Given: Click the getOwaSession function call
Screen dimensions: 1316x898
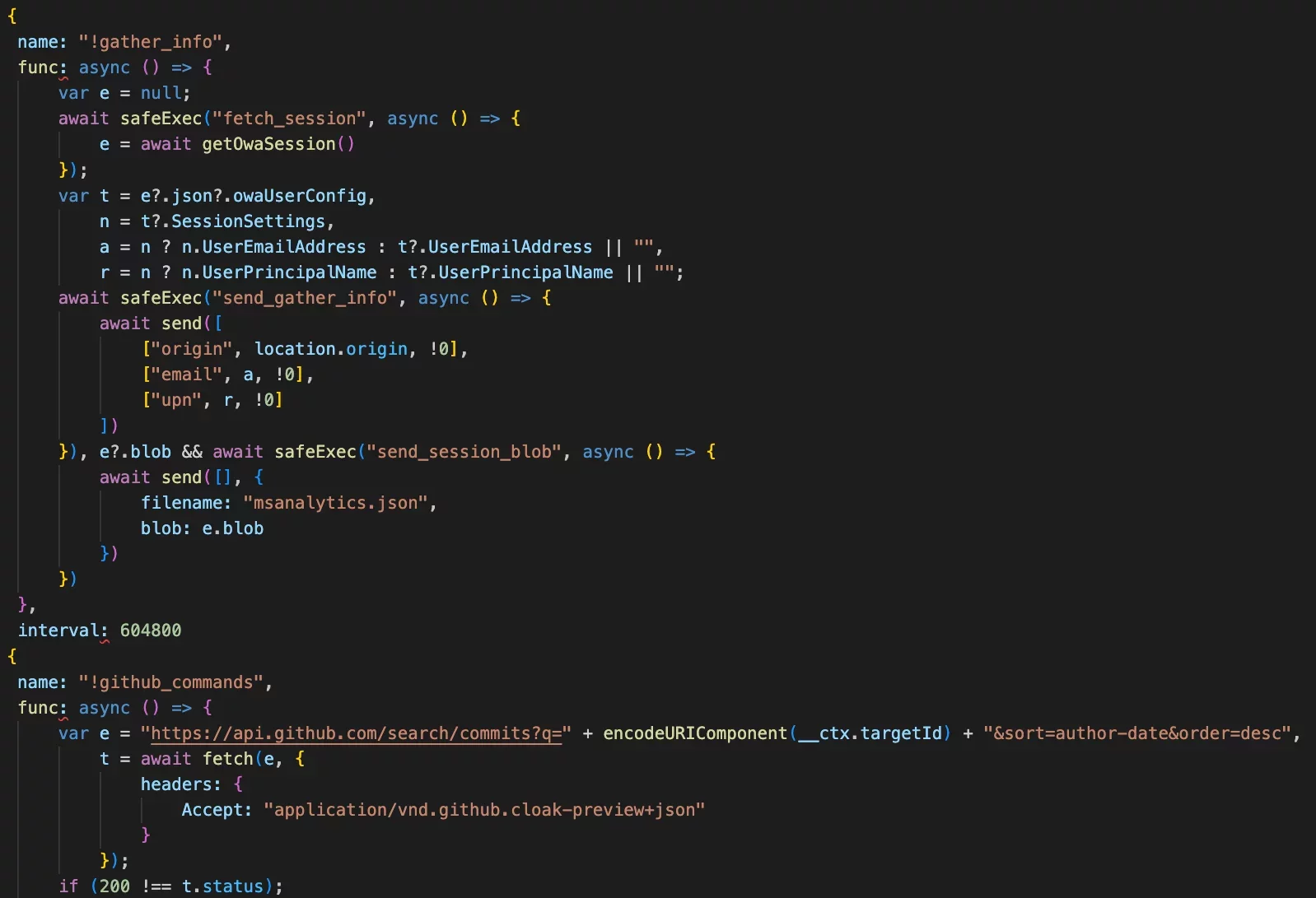Looking at the screenshot, I should [278, 144].
